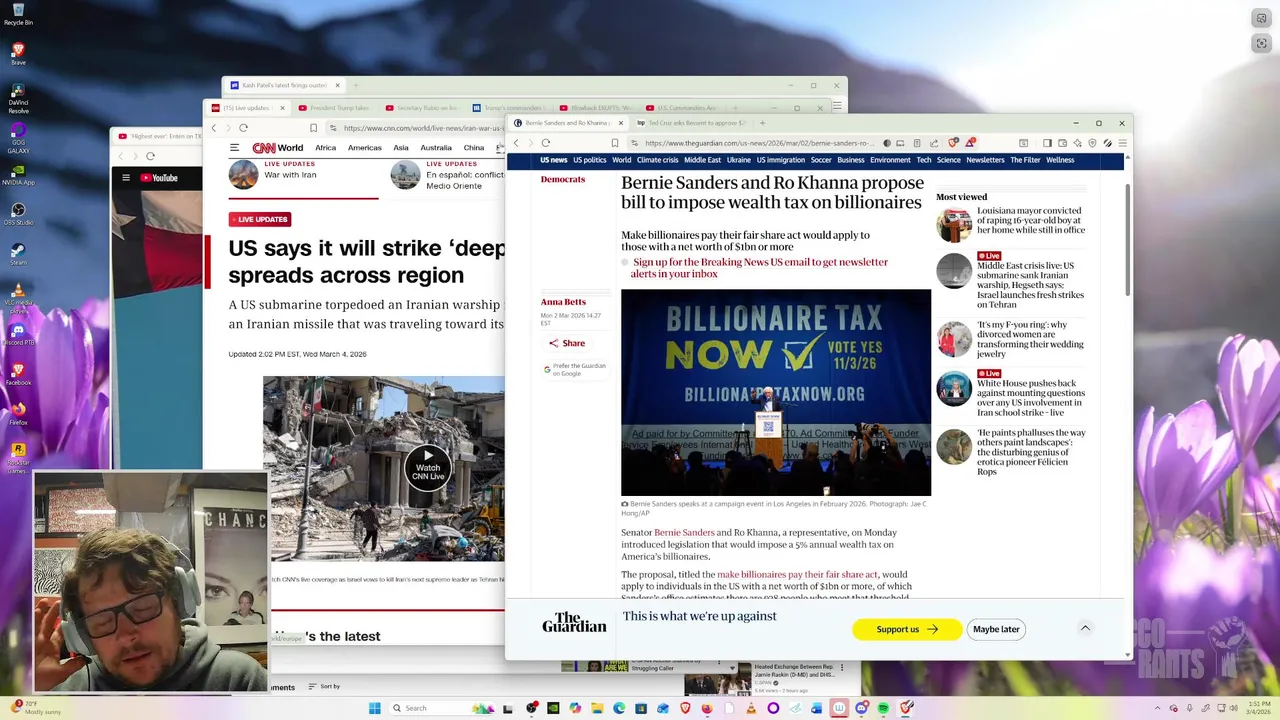The height and width of the screenshot is (720, 1280).
Task: Click the Brave Rewards triangle icon
Action: tap(969, 143)
